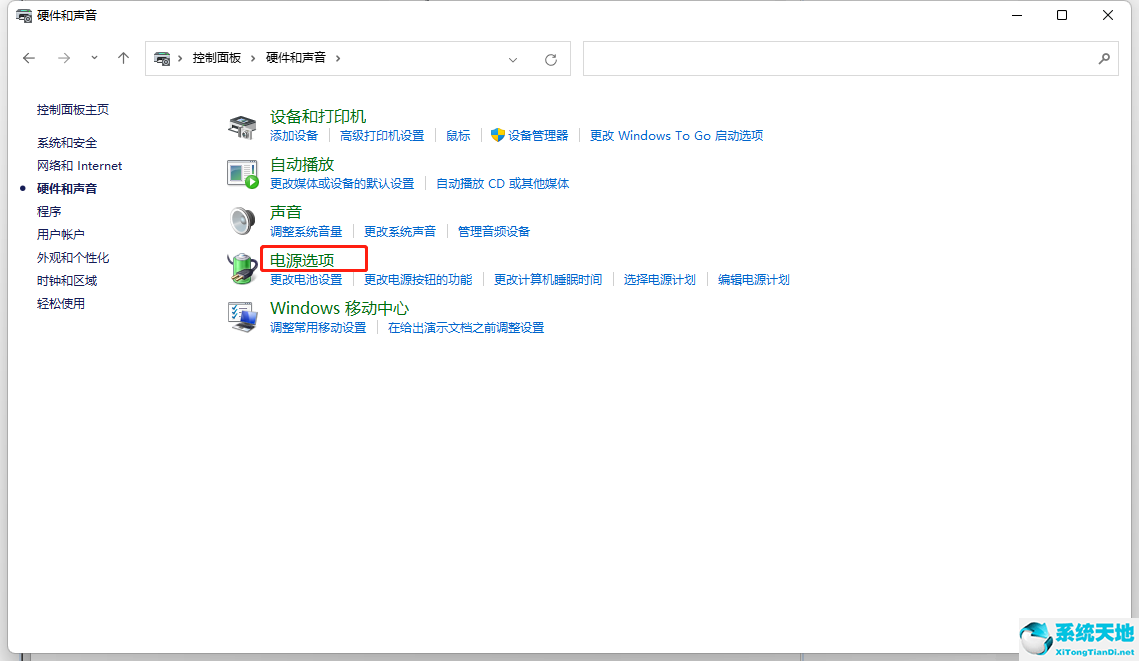
Task: Click the 声音 speaker icon
Action: tap(242, 220)
